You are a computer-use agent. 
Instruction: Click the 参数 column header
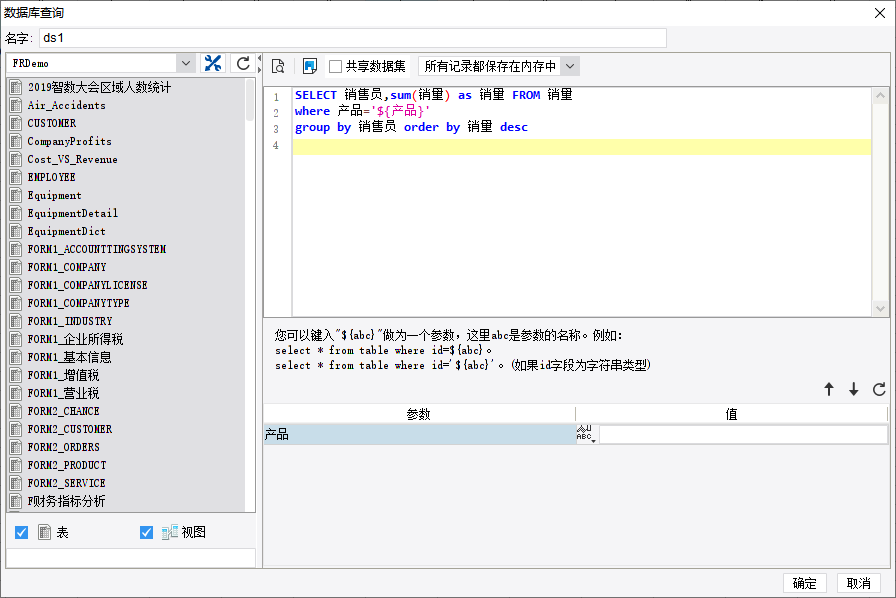coord(419,414)
